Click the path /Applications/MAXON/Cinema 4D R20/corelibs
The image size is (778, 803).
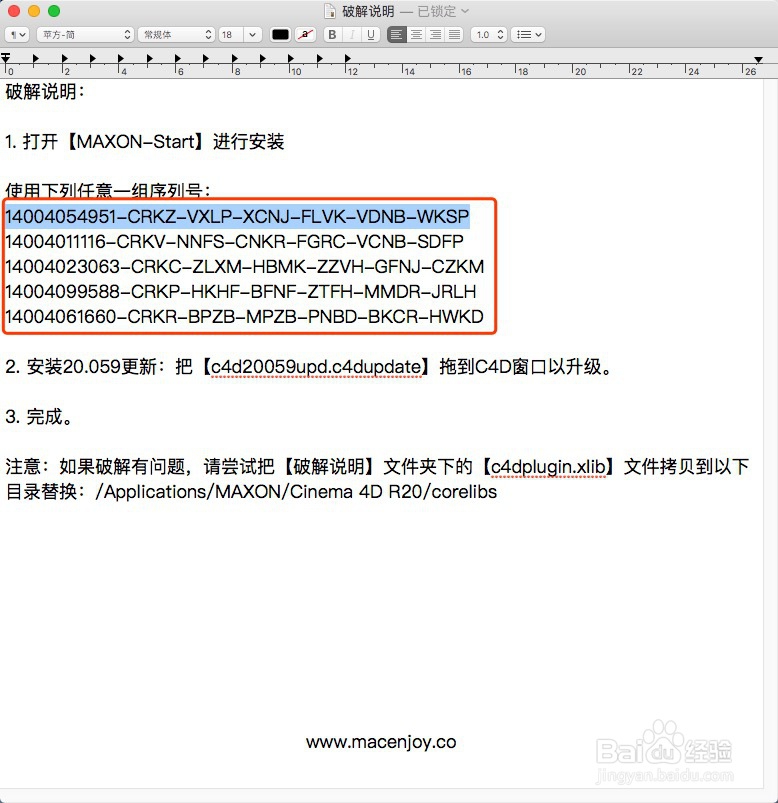(x=296, y=492)
